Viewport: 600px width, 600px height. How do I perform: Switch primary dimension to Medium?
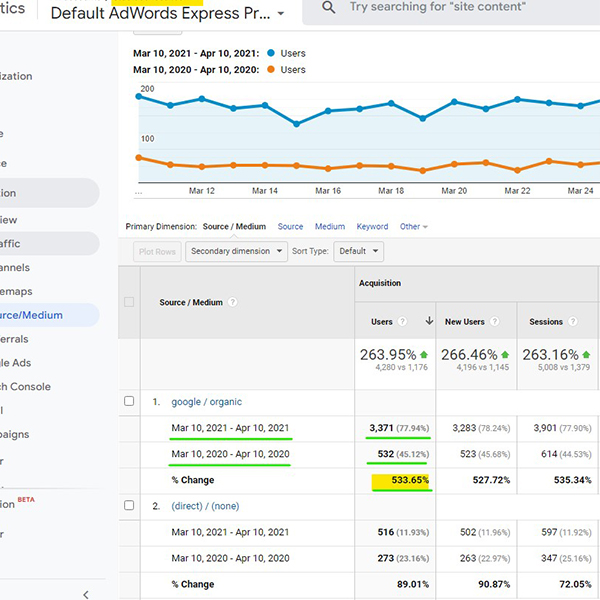point(330,227)
